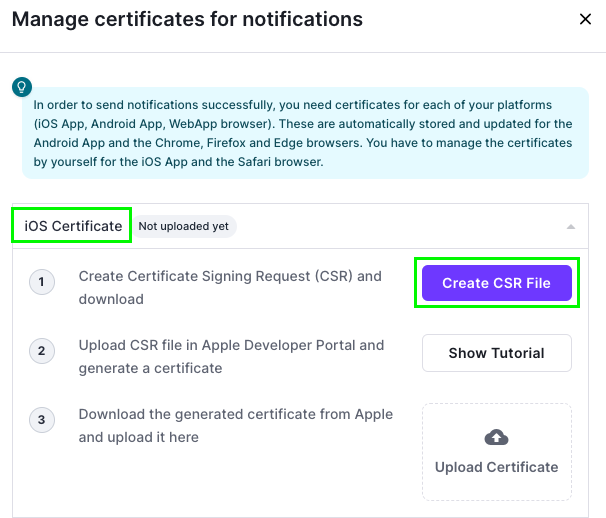Click the Manage certificates for notifications title
Screen dimensions: 606x518
pyautogui.click(x=187, y=19)
